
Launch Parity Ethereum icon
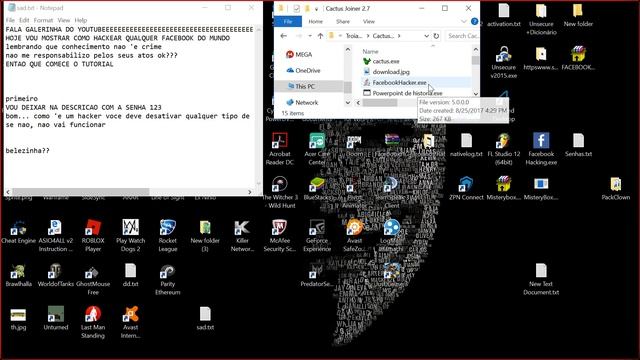pos(168,280)
